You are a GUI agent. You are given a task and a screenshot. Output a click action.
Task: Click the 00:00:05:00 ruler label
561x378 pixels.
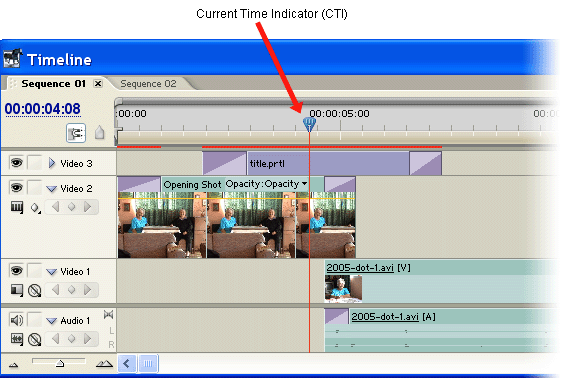pos(340,114)
